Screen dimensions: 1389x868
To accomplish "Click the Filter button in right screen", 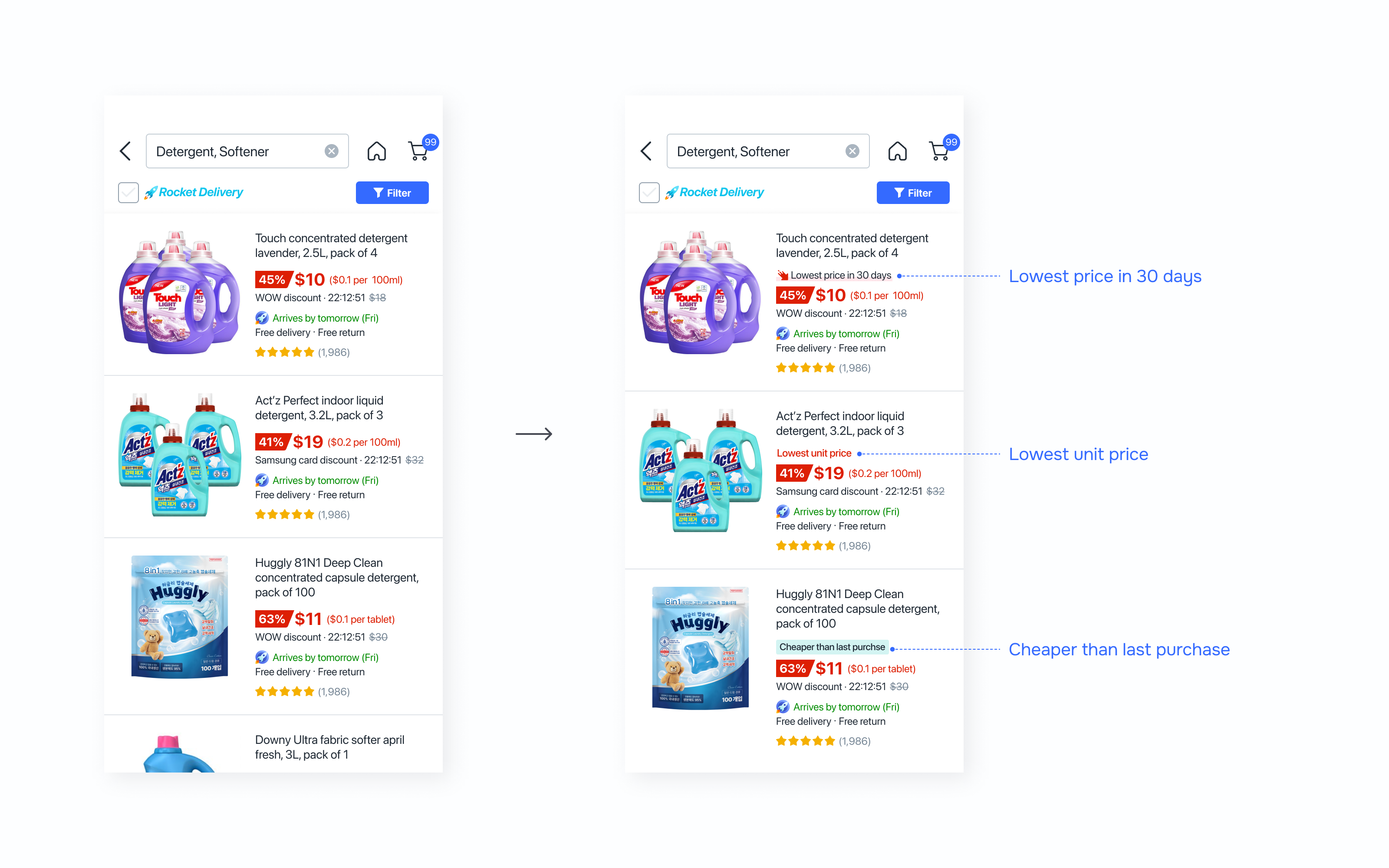I will tap(913, 193).
